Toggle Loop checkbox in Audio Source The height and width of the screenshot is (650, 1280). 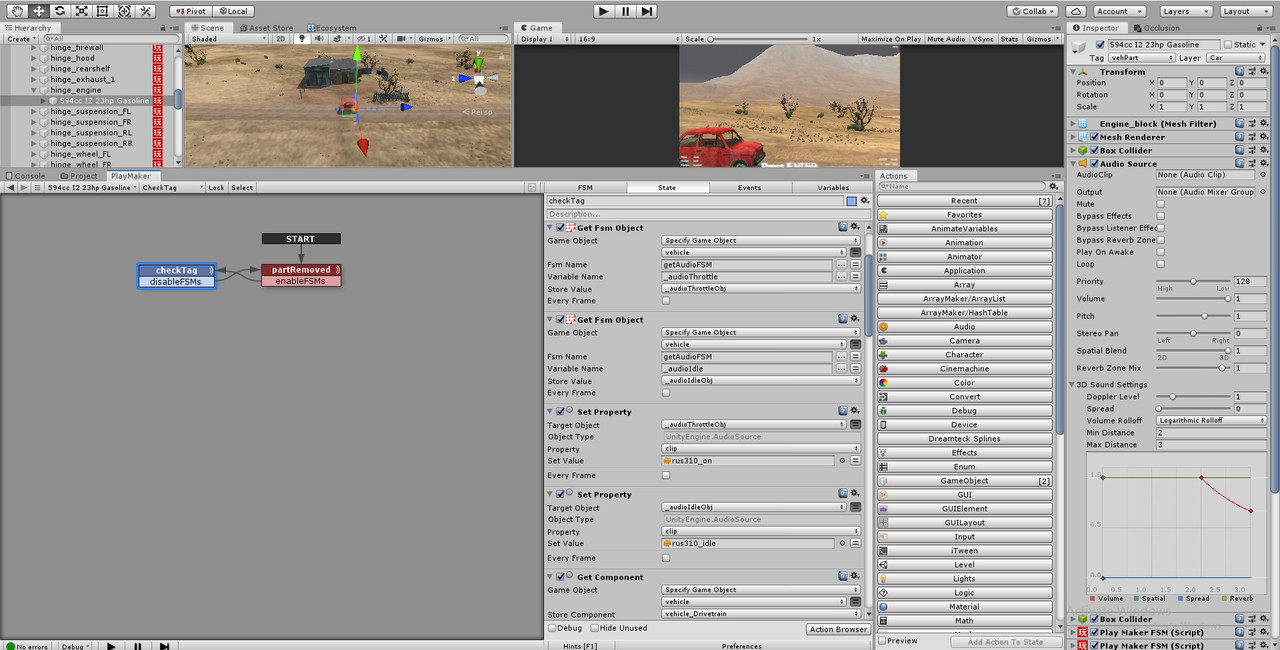point(1161,264)
